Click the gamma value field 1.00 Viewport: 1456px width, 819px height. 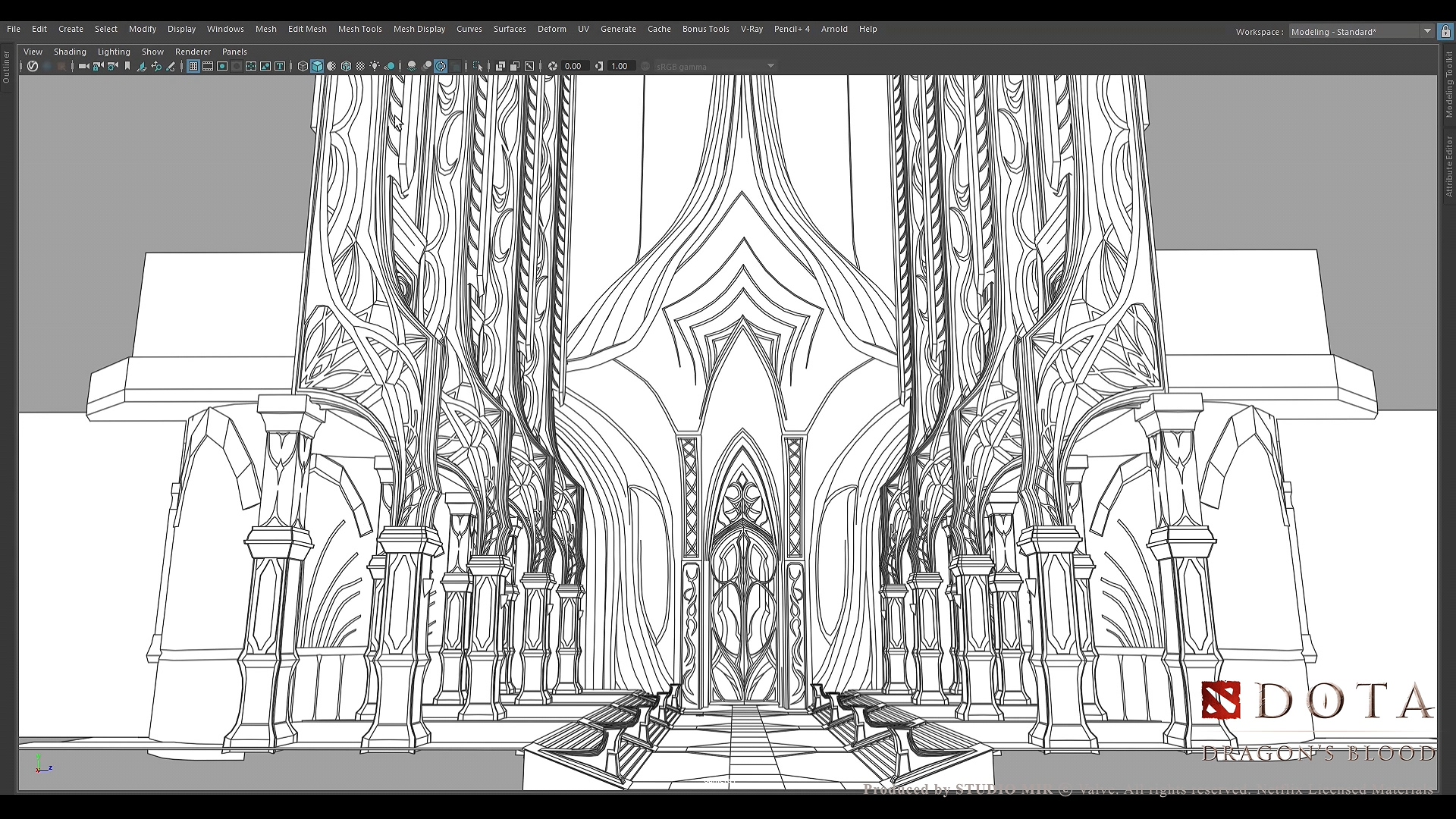622,66
